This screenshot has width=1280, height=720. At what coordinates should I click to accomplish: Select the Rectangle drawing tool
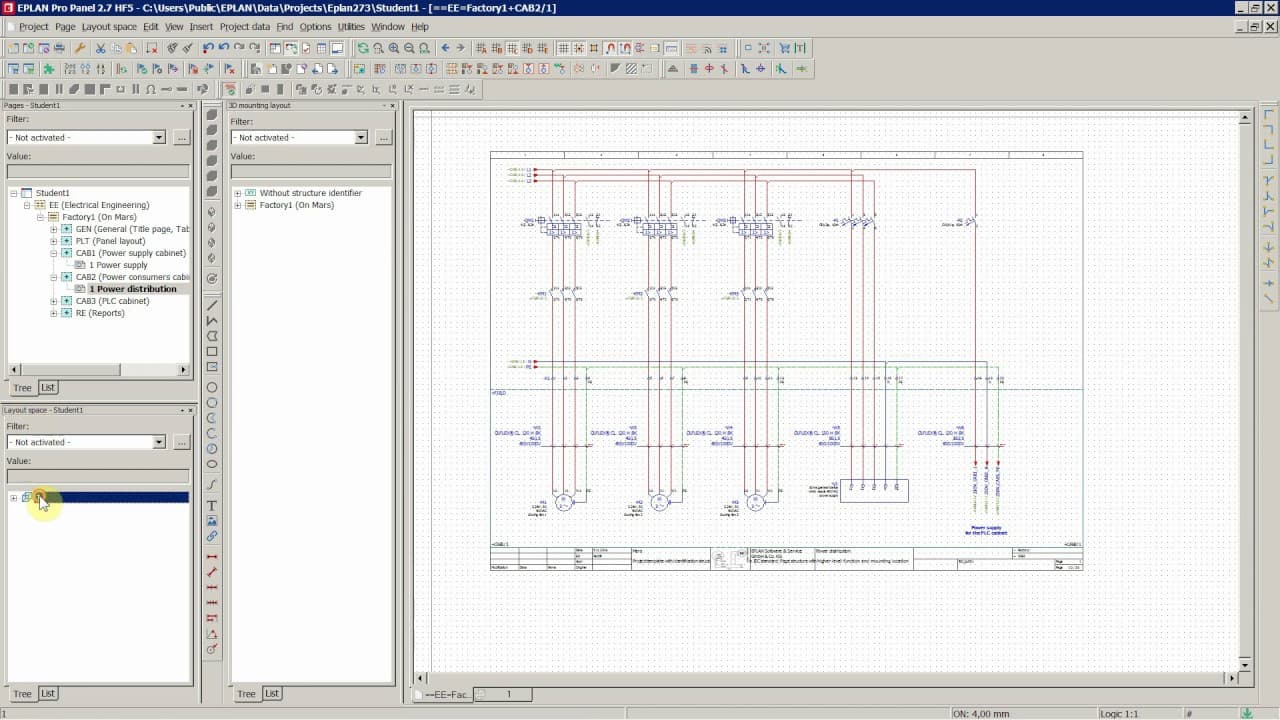click(212, 352)
